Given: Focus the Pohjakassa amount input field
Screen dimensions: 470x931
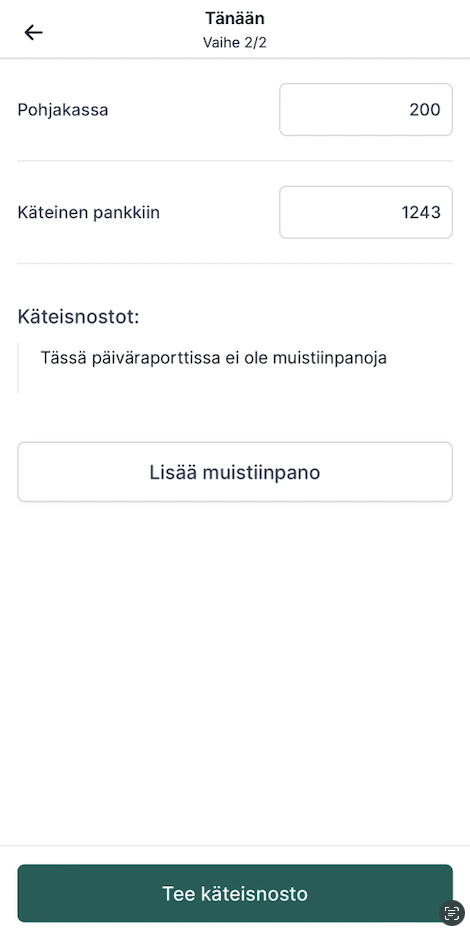Looking at the screenshot, I should click(366, 110).
